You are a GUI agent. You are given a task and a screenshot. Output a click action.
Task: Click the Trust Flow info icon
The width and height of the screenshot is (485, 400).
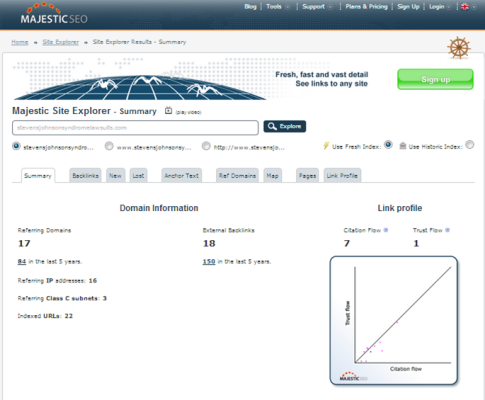point(447,230)
